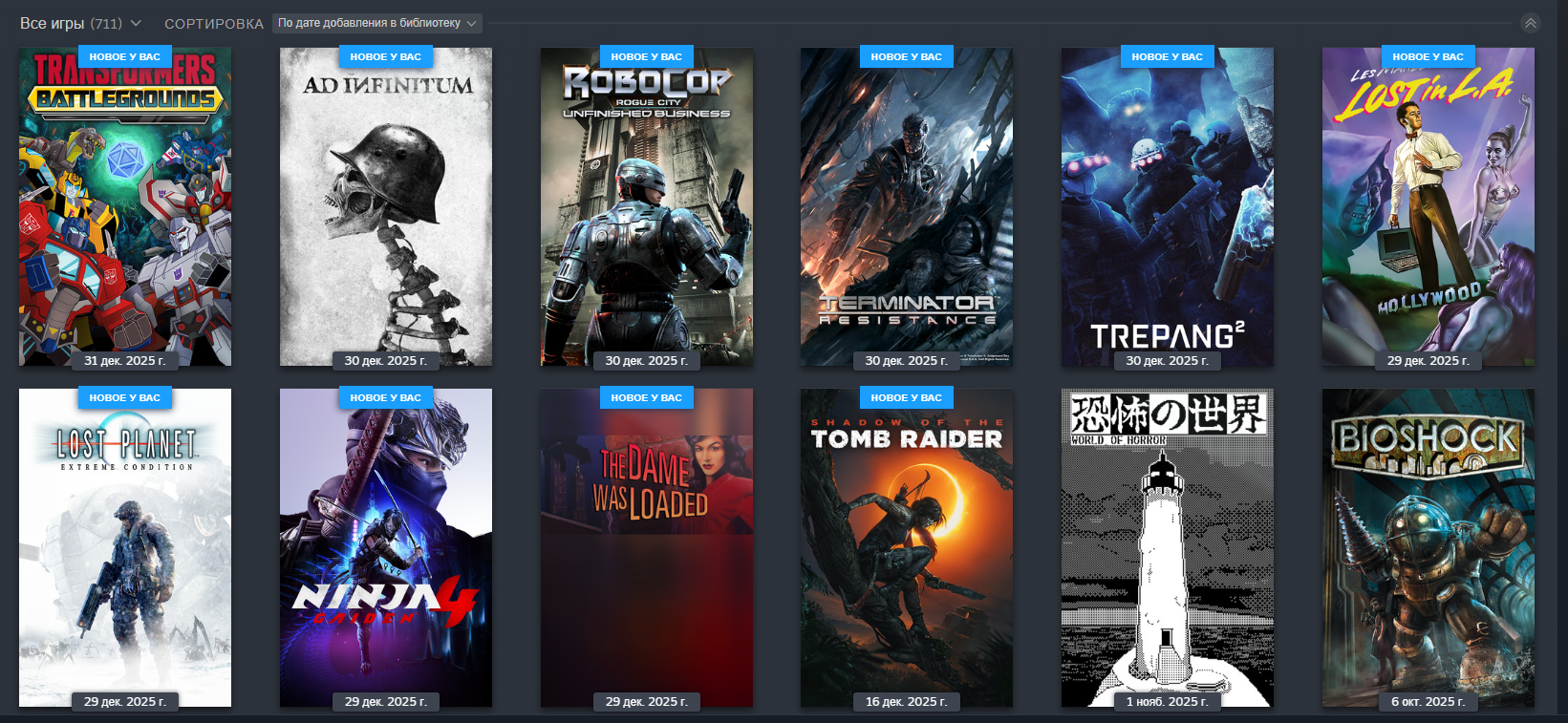Collapse the all games section with chevron icon

pos(1531,23)
